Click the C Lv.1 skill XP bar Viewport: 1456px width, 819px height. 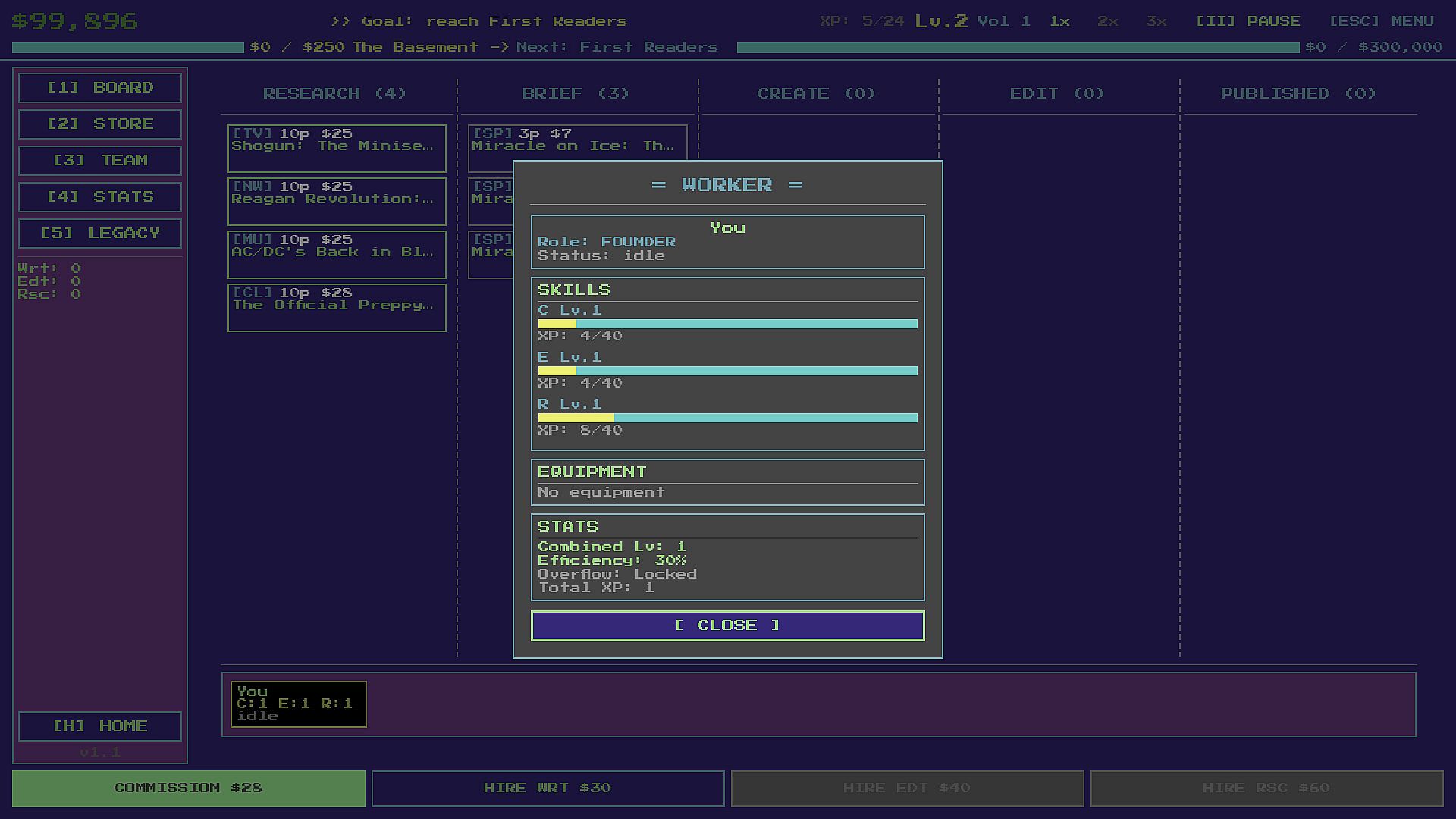[x=728, y=324]
